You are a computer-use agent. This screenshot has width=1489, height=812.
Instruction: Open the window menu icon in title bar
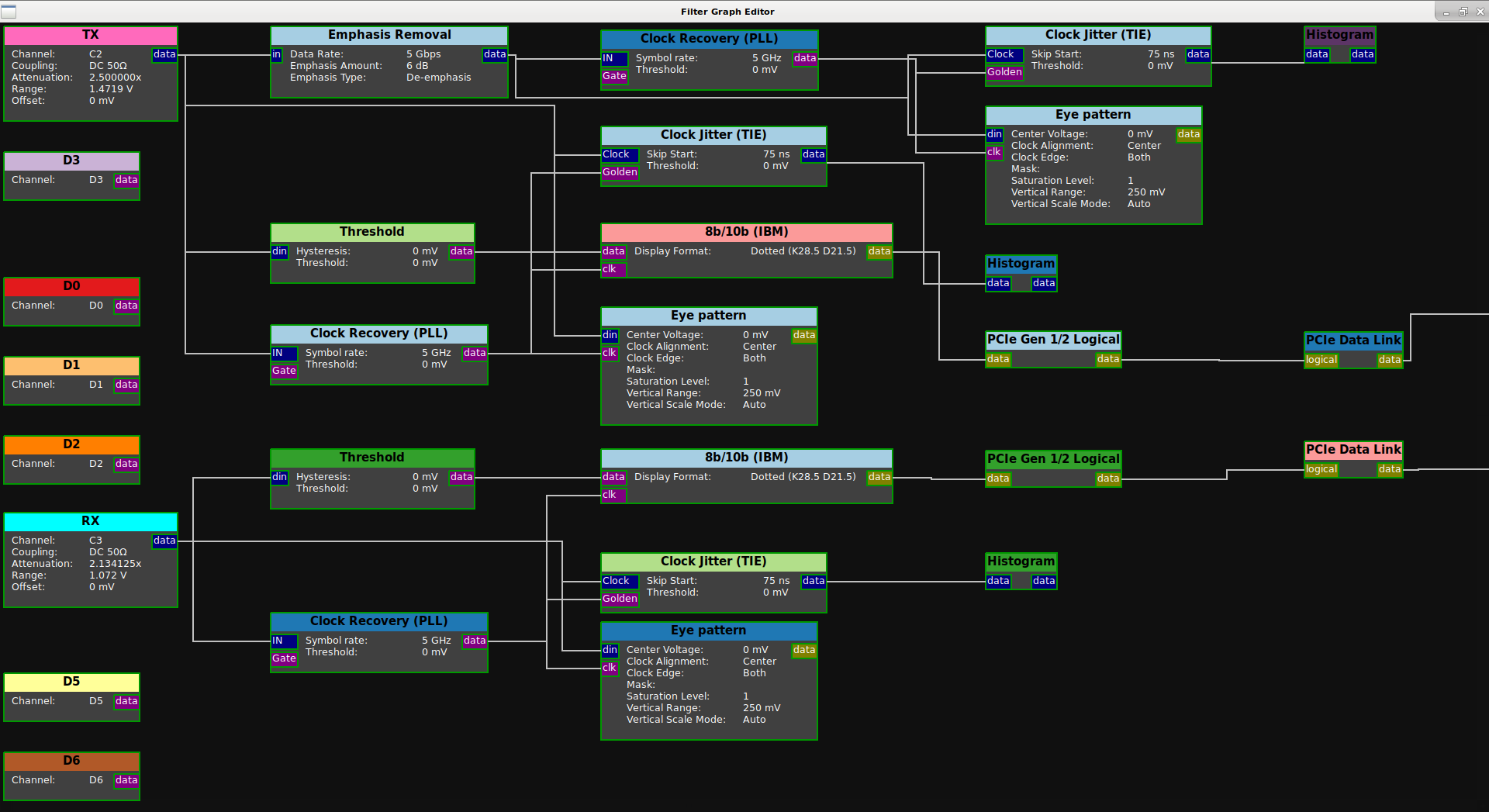(x=9, y=11)
